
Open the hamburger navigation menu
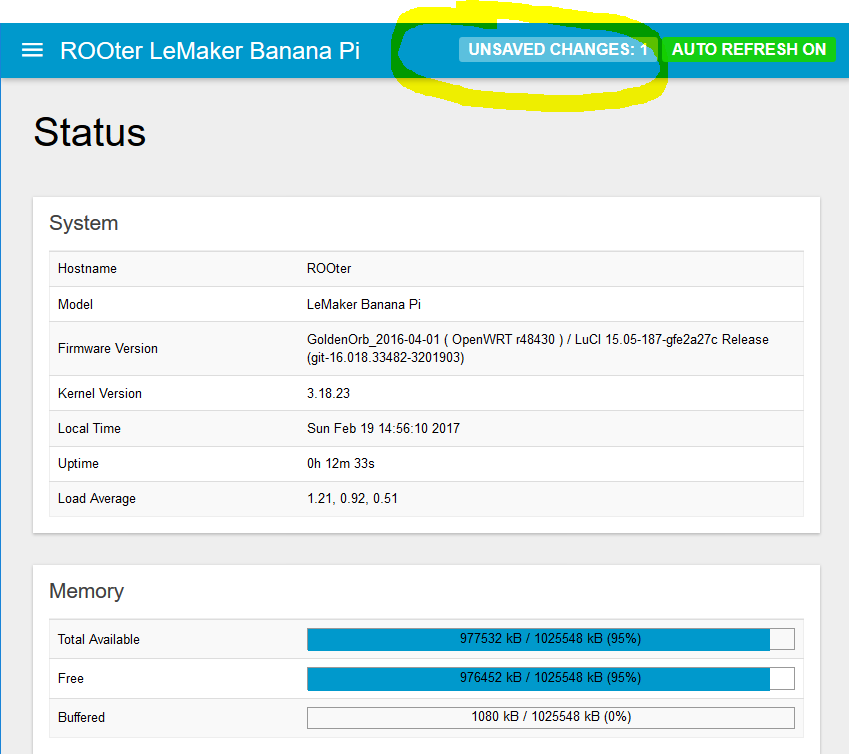point(32,51)
